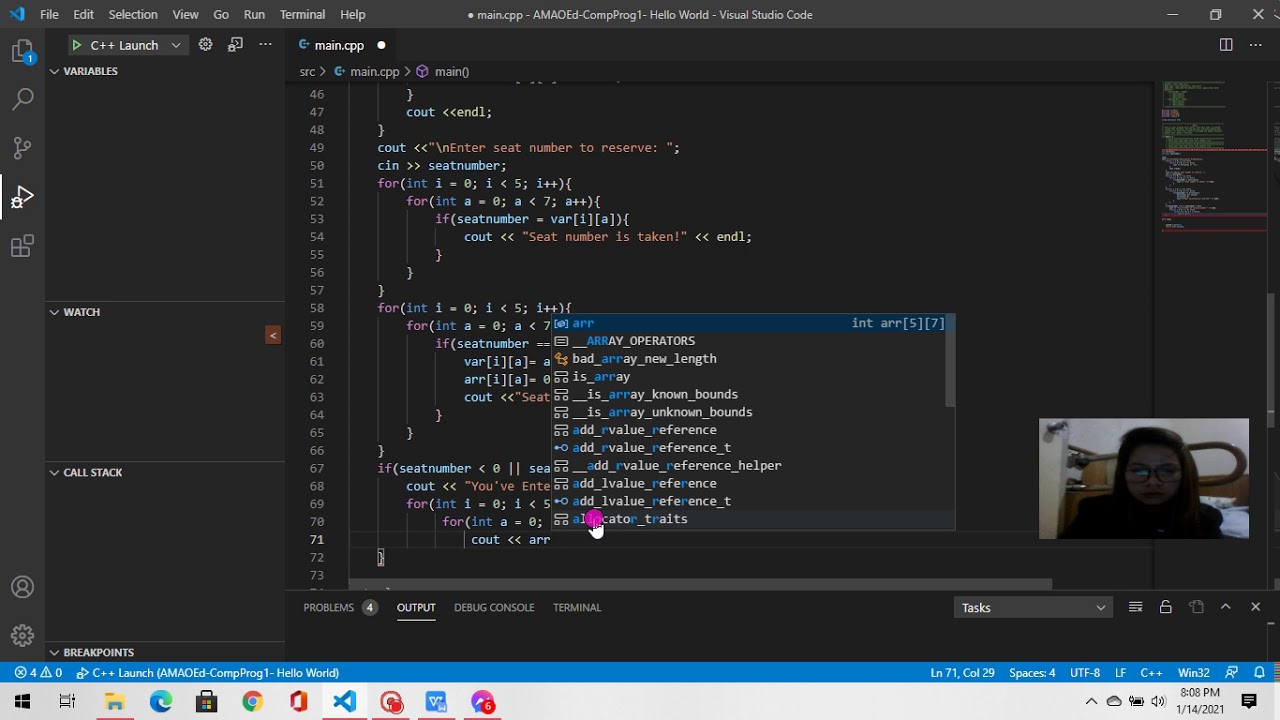Viewport: 1280px width, 720px height.
Task: Collapse the WATCH section
Action: tap(54, 312)
